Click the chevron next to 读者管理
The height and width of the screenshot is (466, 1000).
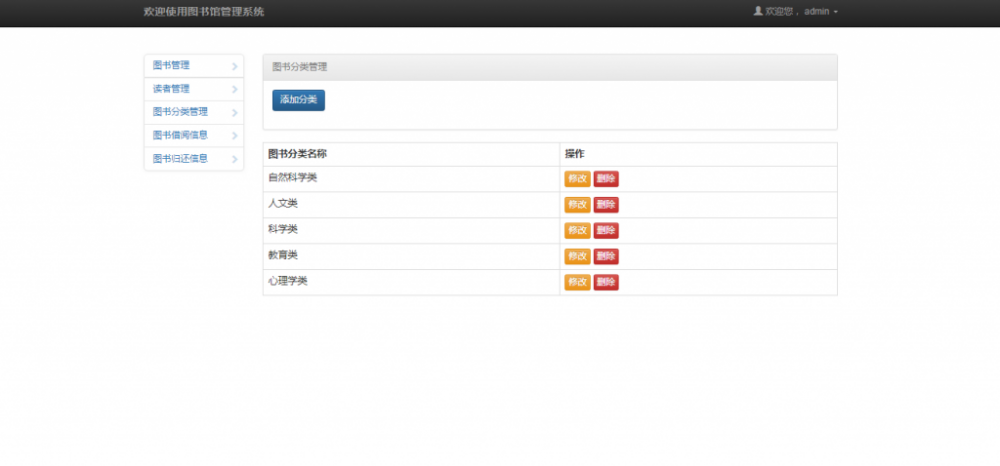[x=235, y=89]
